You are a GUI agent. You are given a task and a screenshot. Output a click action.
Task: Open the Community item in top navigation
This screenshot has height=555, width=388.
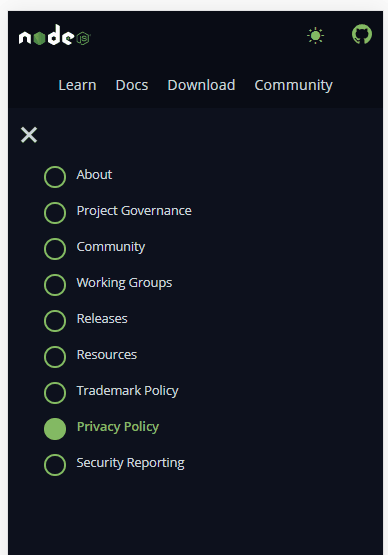click(x=293, y=85)
